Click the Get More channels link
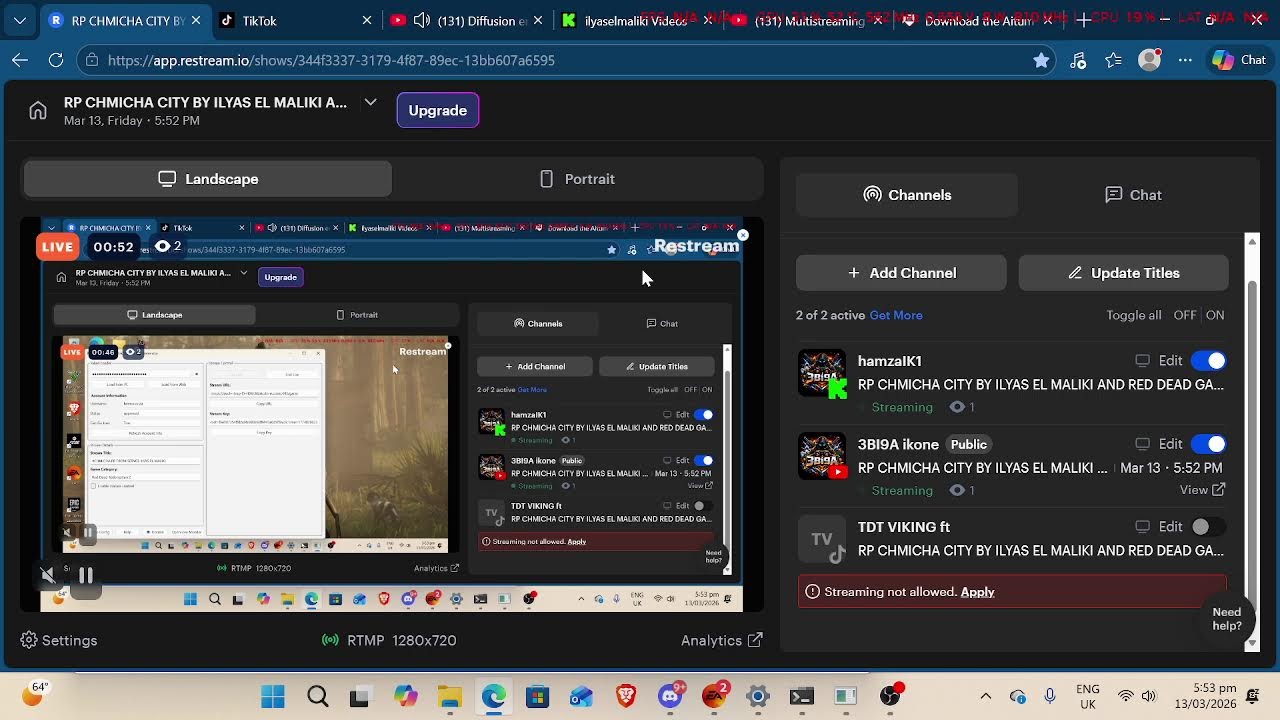The width and height of the screenshot is (1280, 720). 896,315
